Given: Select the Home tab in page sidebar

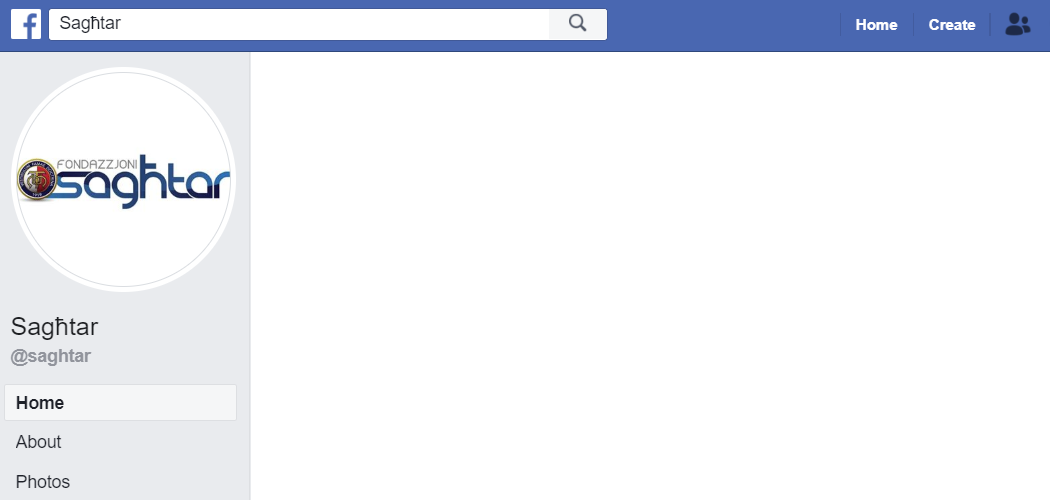Looking at the screenshot, I should [x=121, y=402].
